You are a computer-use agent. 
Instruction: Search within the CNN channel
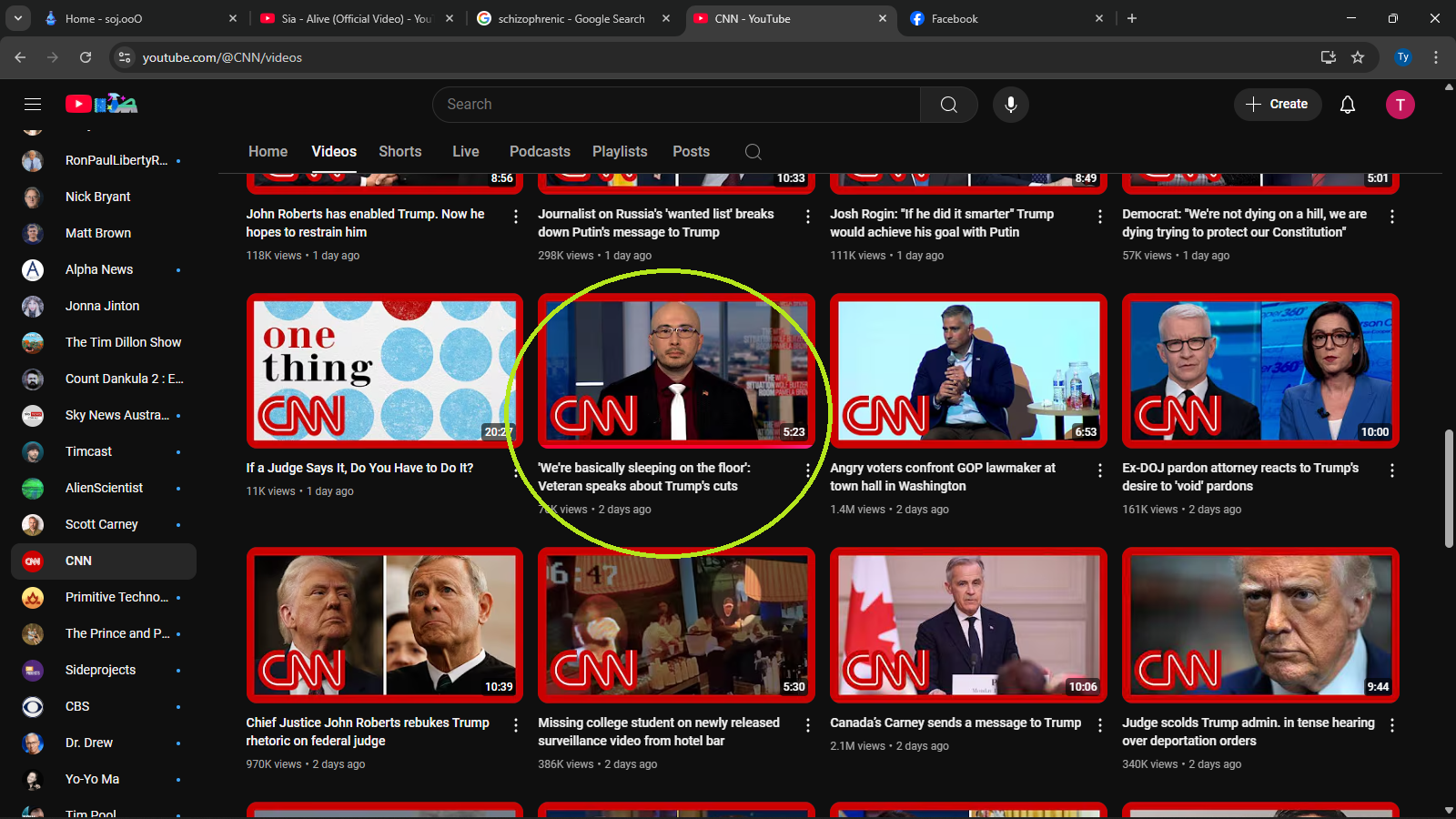click(753, 152)
